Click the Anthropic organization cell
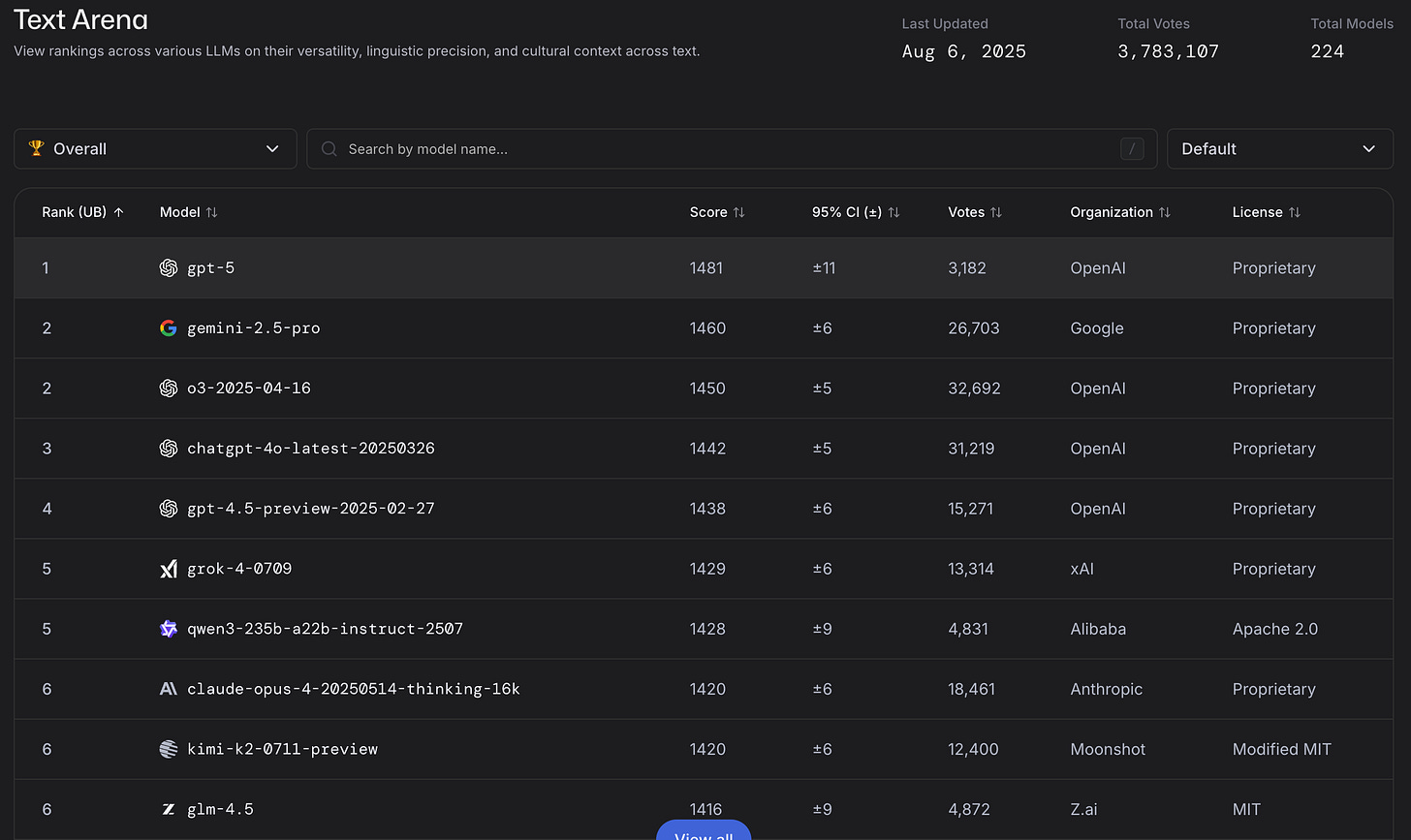This screenshot has width=1411, height=840. [1107, 689]
